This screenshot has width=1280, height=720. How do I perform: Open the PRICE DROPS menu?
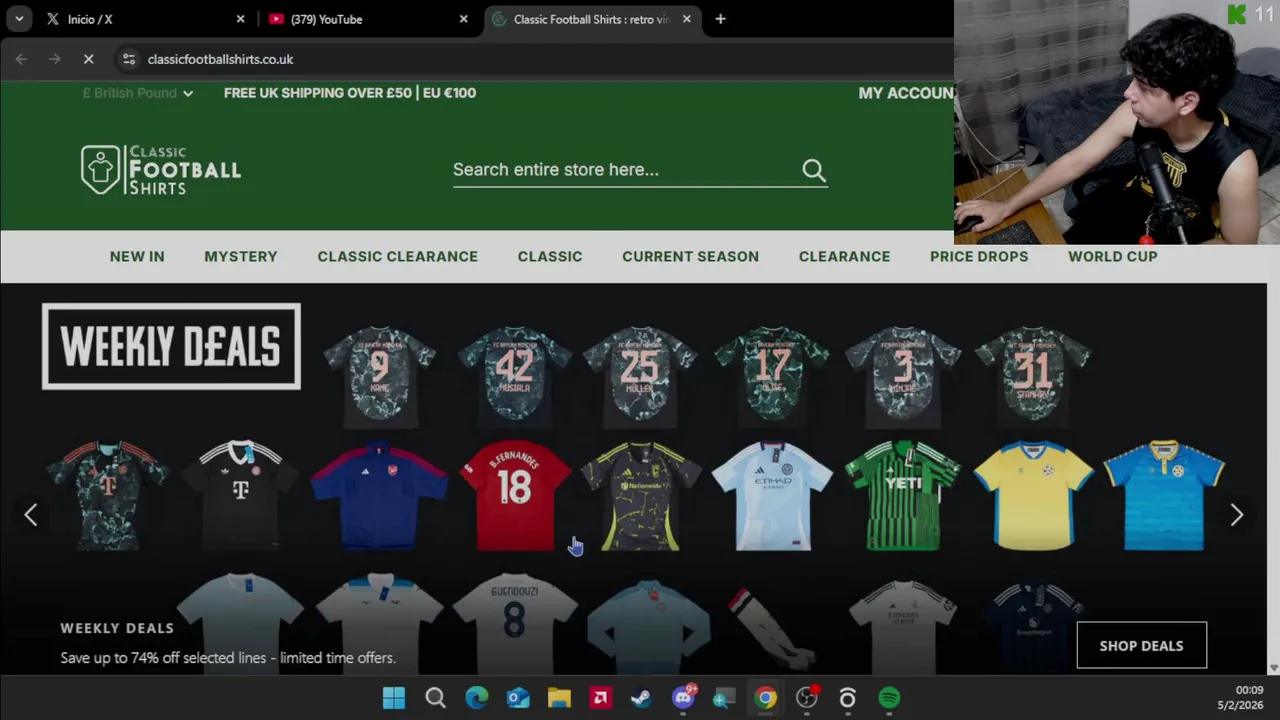click(x=979, y=257)
